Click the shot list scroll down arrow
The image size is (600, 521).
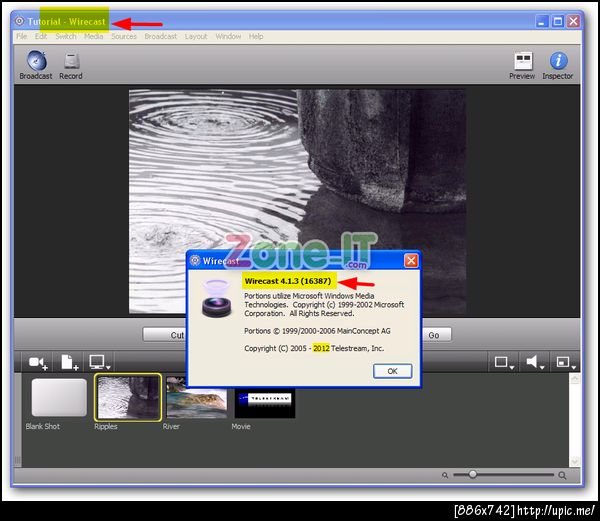(x=574, y=461)
